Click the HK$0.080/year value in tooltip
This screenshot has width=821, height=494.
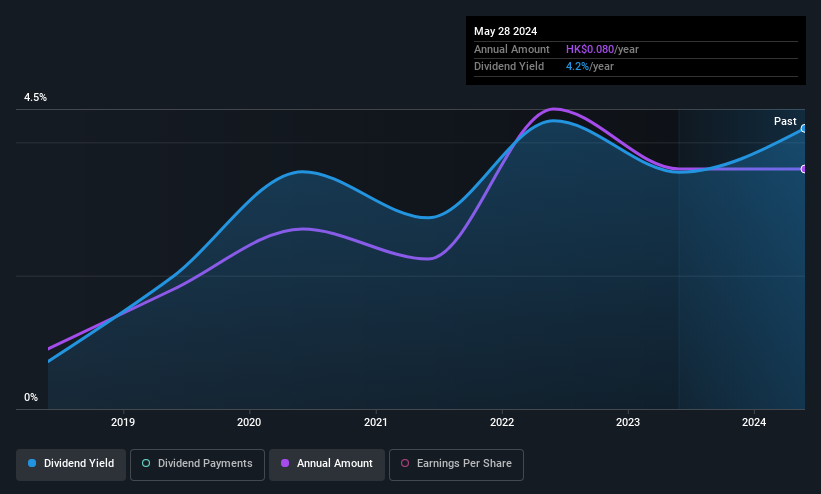602,49
